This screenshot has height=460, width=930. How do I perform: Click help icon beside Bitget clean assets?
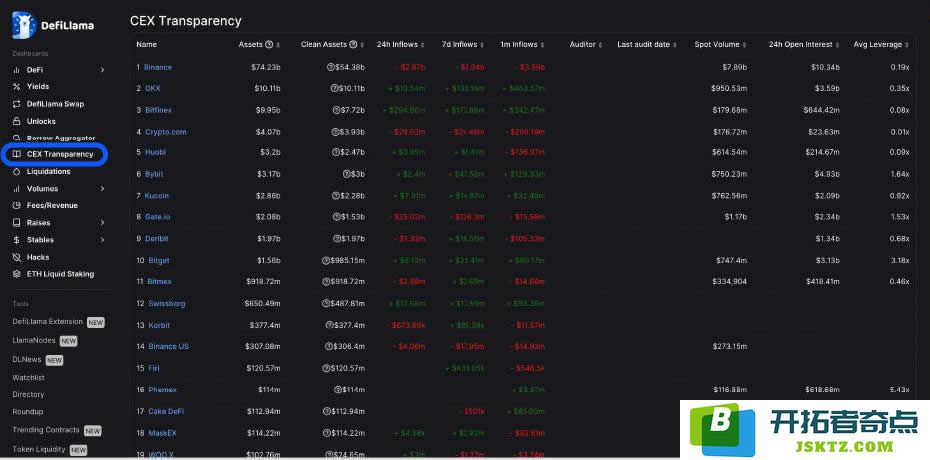[x=326, y=260]
